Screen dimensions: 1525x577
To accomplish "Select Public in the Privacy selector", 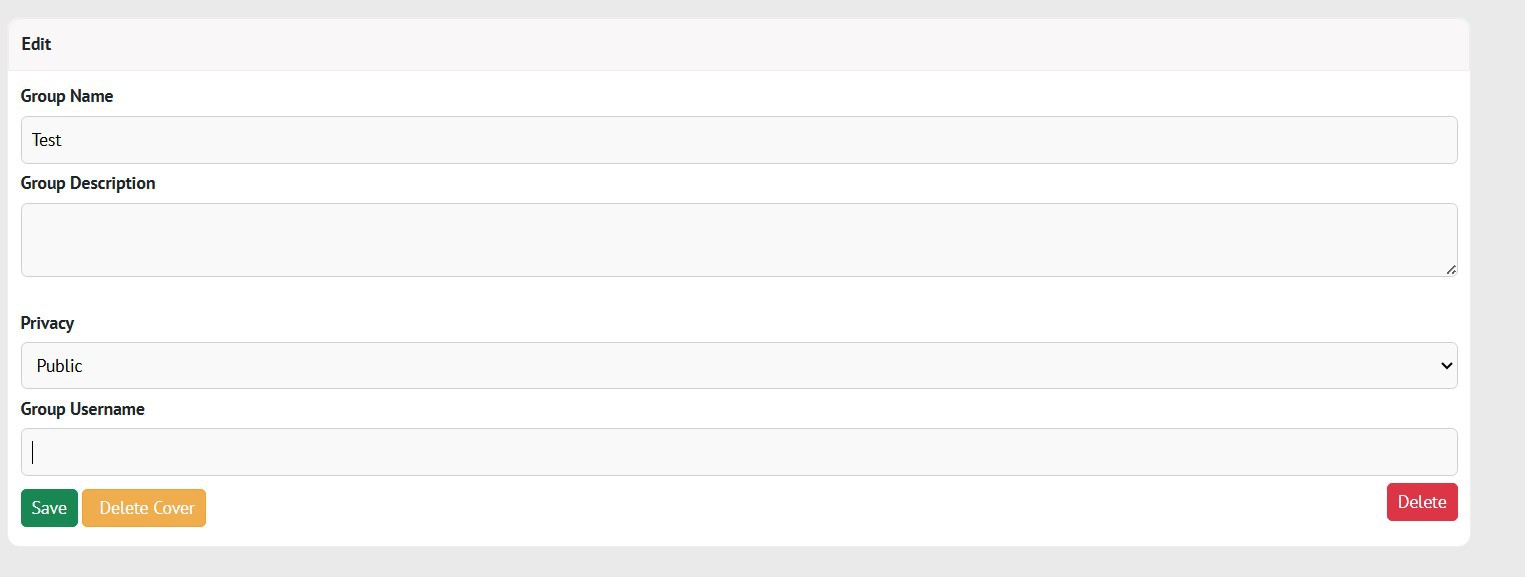I will click(x=738, y=365).
